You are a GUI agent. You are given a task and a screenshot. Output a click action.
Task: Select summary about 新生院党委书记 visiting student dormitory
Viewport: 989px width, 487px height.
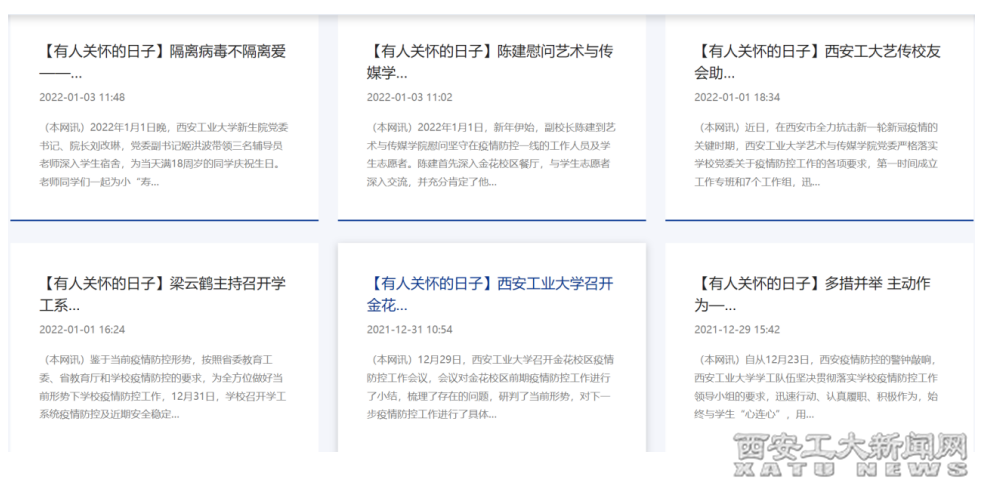tap(164, 155)
